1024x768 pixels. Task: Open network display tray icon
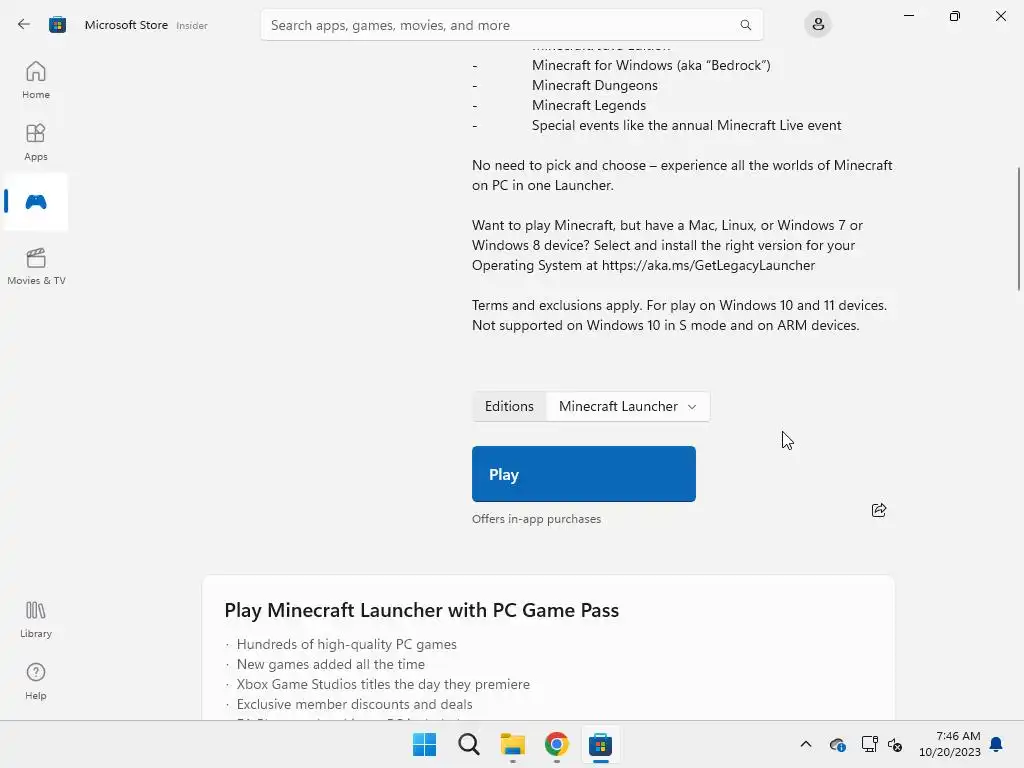coord(869,744)
